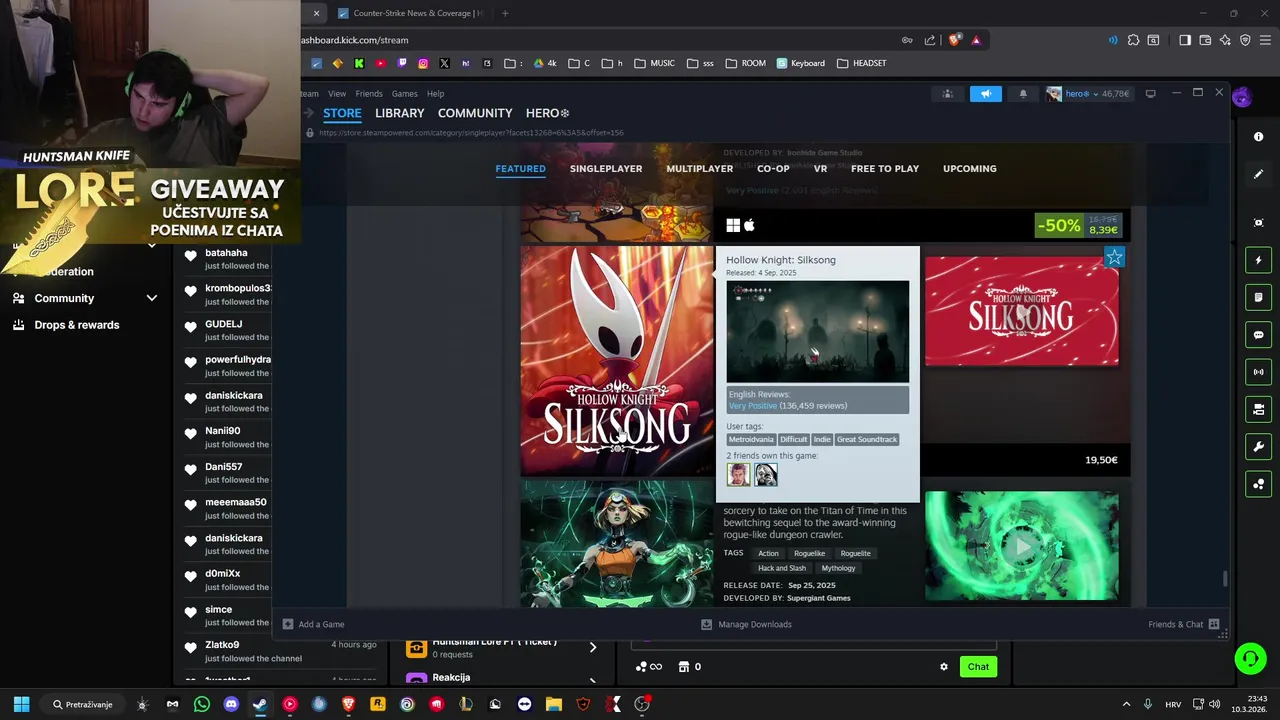Image resolution: width=1280 pixels, height=720 pixels.
Task: Open Discord from Windows taskbar
Action: coord(231,704)
